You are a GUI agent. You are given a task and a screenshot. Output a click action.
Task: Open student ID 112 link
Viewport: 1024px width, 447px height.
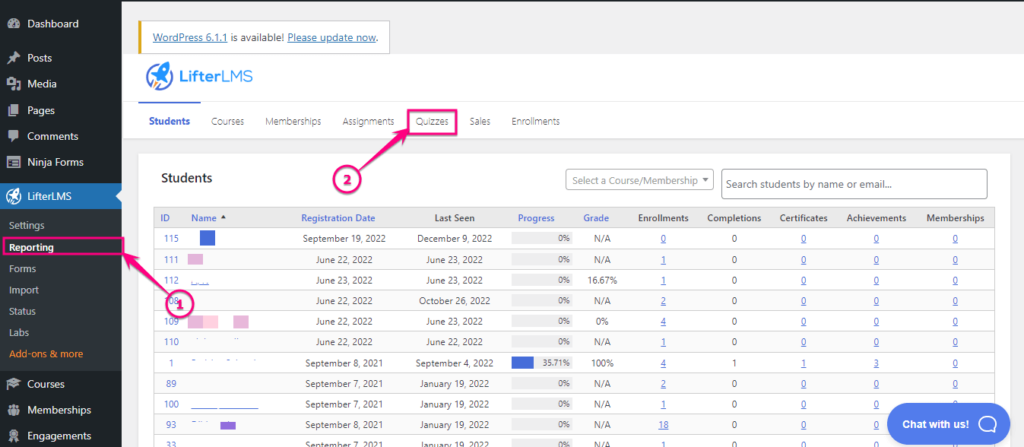click(171, 280)
